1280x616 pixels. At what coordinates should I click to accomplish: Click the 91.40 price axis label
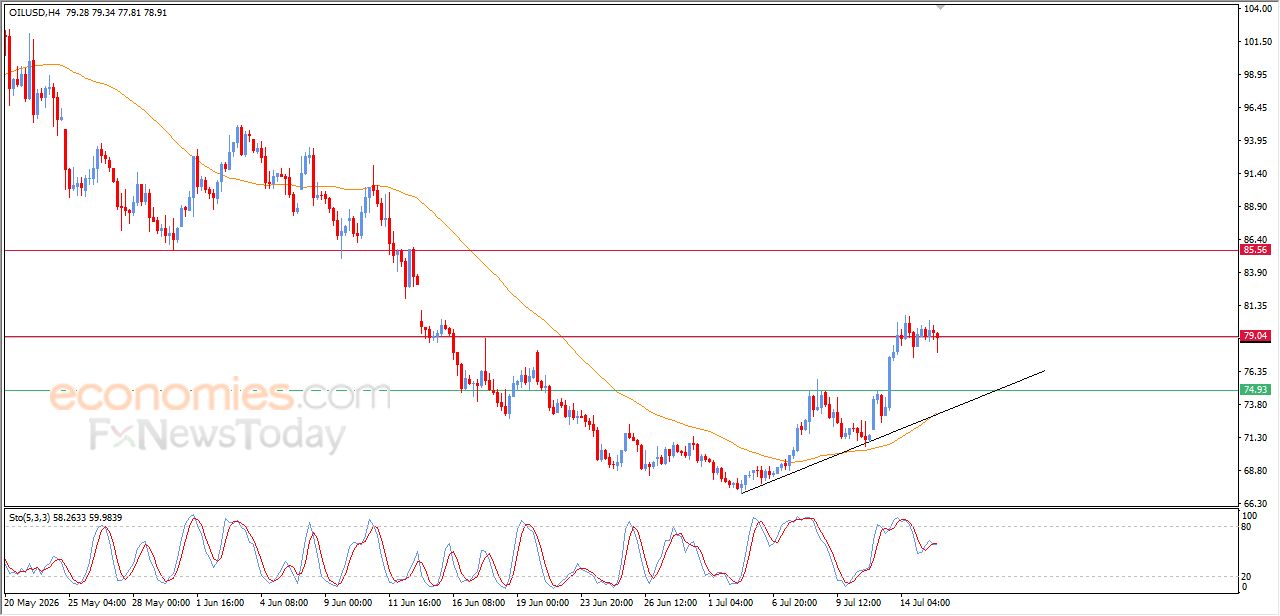coord(1256,174)
